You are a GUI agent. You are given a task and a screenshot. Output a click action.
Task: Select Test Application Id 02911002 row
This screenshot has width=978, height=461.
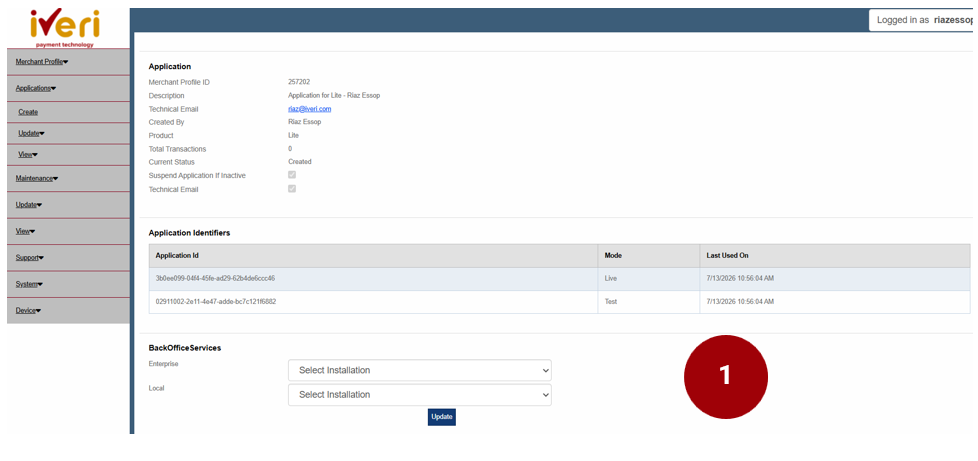559,301
